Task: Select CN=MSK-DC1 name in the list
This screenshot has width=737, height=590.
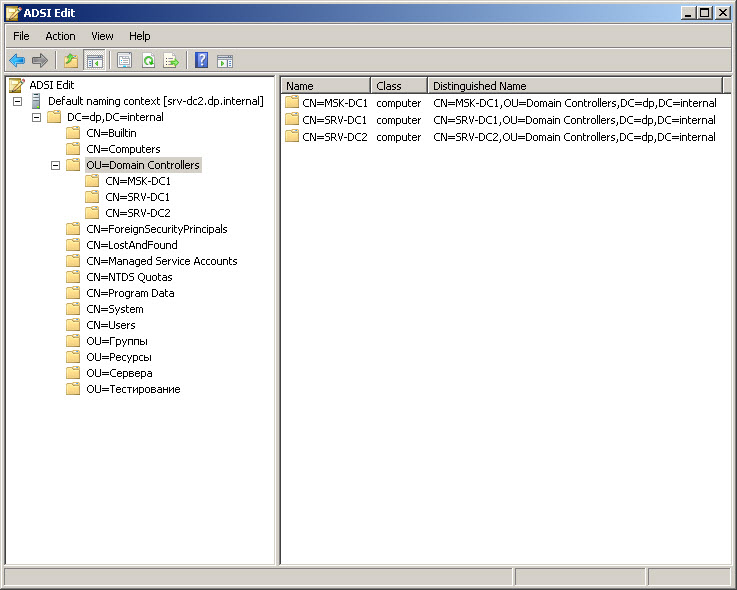Action: click(x=335, y=103)
